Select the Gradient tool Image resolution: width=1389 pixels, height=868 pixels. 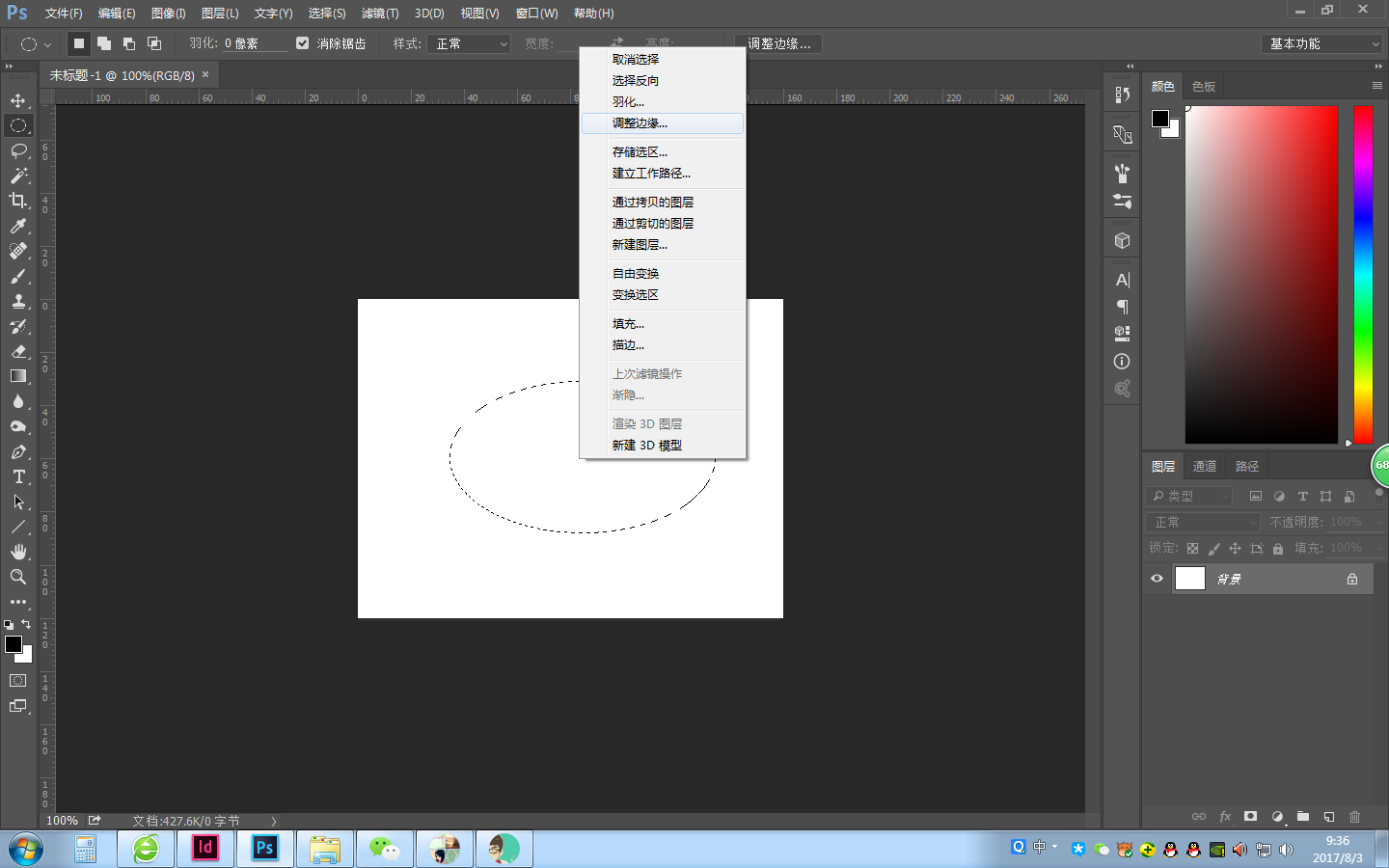[18, 376]
